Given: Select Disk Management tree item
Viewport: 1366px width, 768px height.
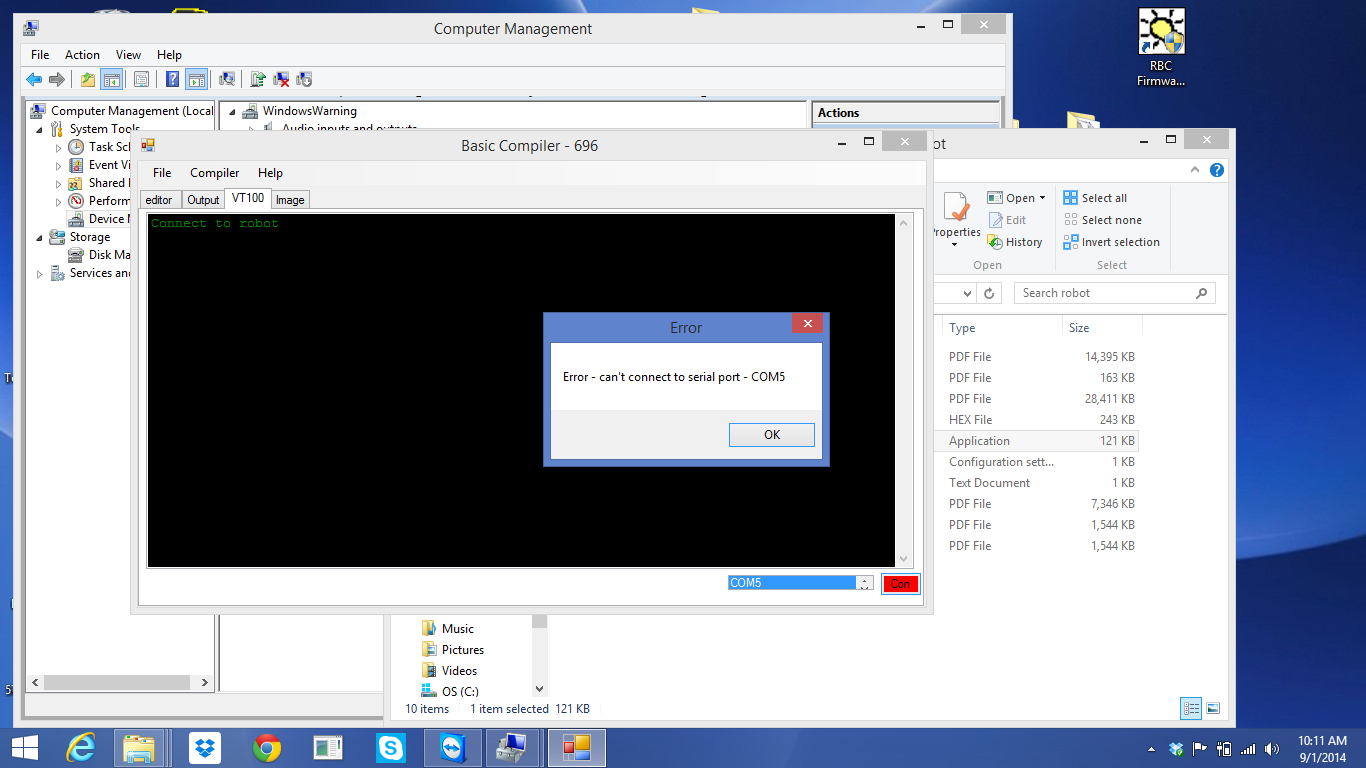Looking at the screenshot, I should click(x=99, y=255).
